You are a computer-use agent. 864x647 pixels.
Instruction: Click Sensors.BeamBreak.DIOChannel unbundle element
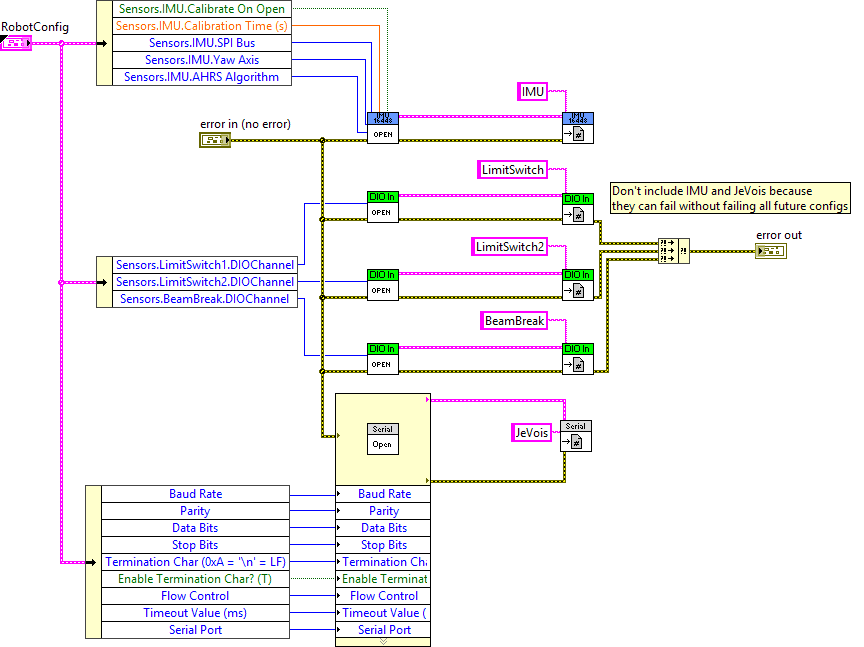tap(204, 299)
